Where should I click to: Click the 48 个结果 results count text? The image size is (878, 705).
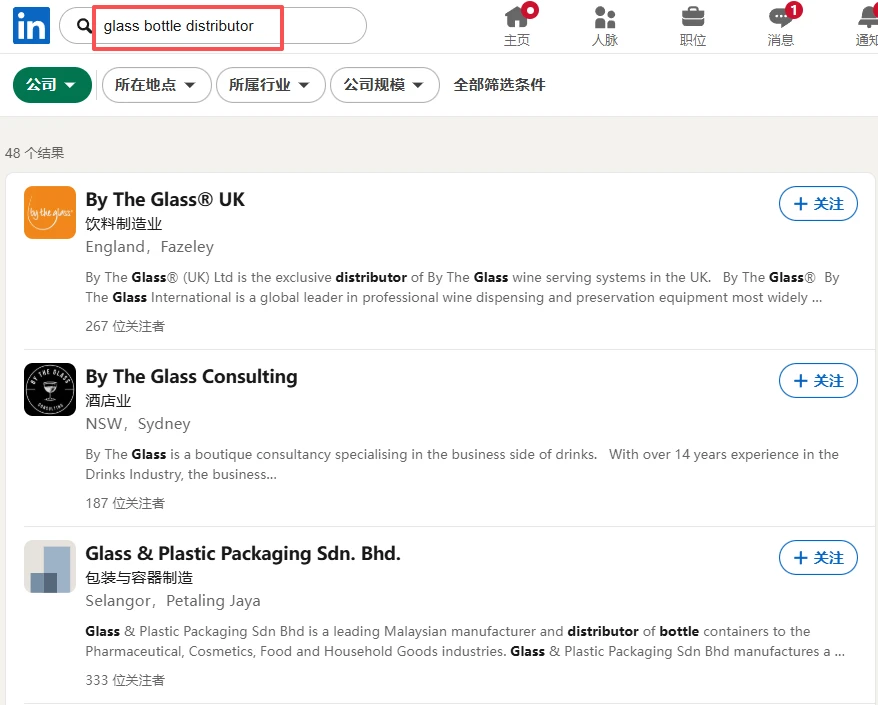[35, 153]
